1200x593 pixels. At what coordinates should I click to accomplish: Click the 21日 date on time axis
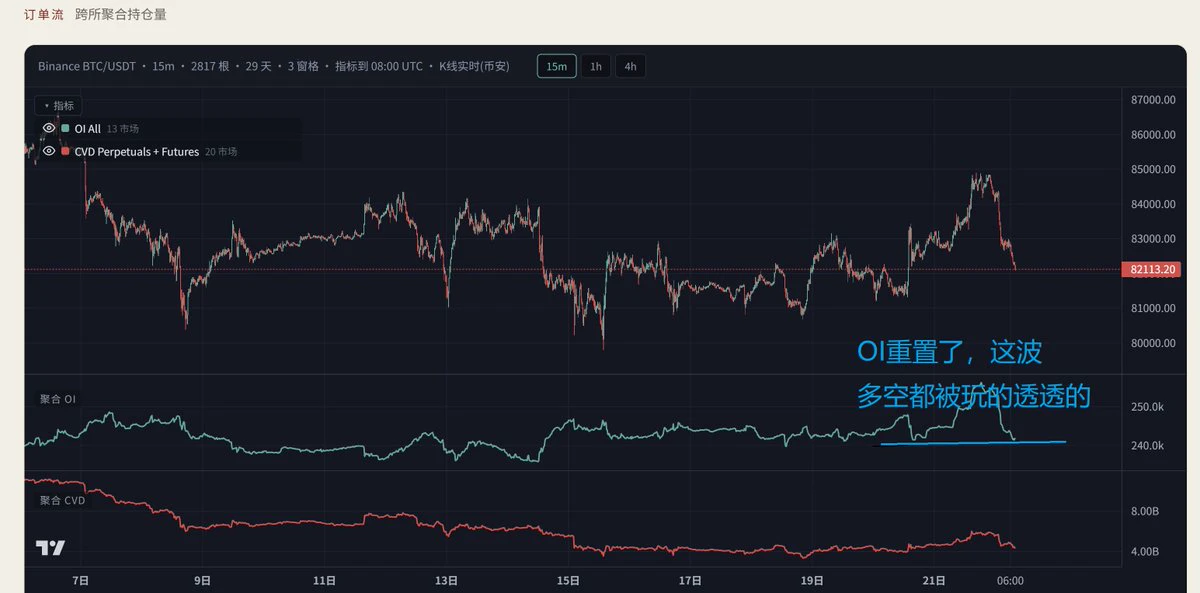934,580
